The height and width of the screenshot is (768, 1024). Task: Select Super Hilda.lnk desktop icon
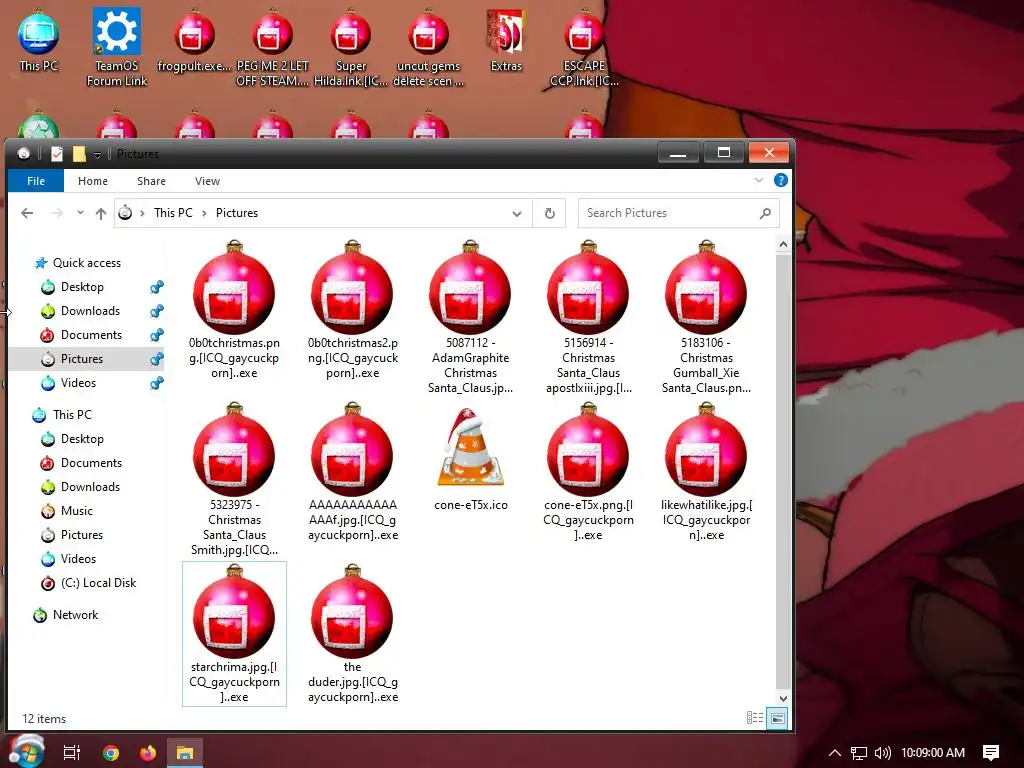click(x=351, y=47)
